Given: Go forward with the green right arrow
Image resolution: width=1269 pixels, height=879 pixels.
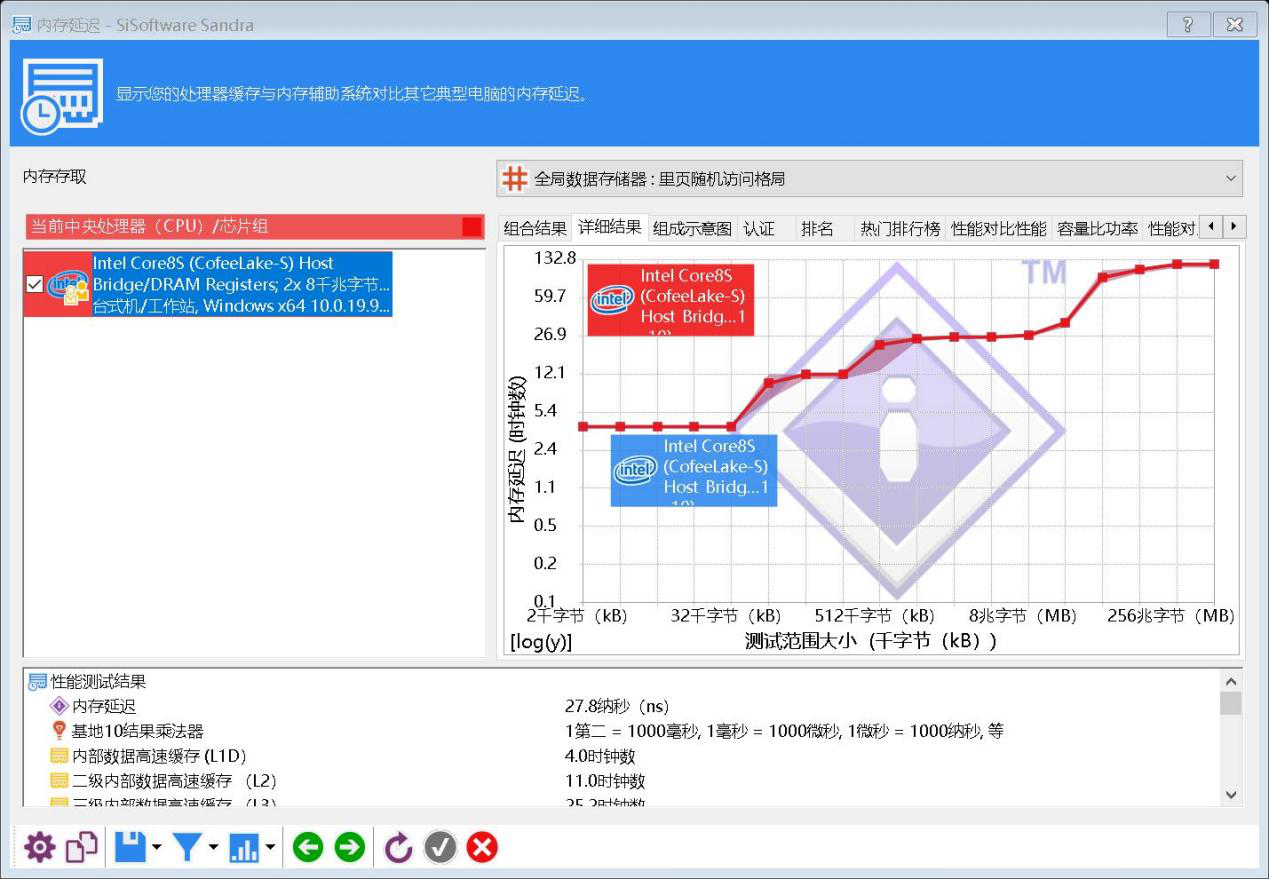Looking at the screenshot, I should (x=349, y=848).
